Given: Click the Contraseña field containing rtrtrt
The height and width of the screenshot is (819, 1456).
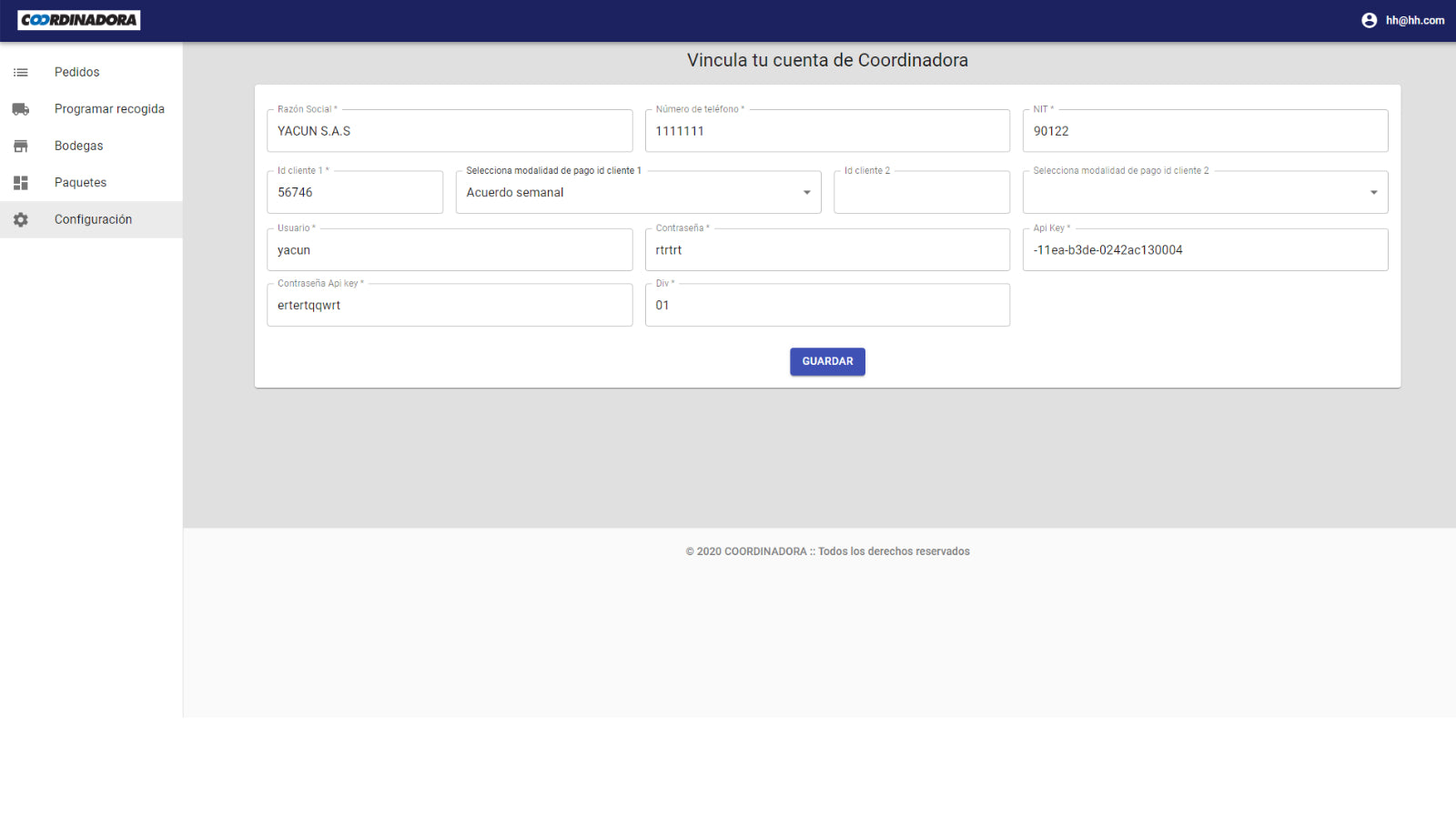Looking at the screenshot, I should (827, 249).
